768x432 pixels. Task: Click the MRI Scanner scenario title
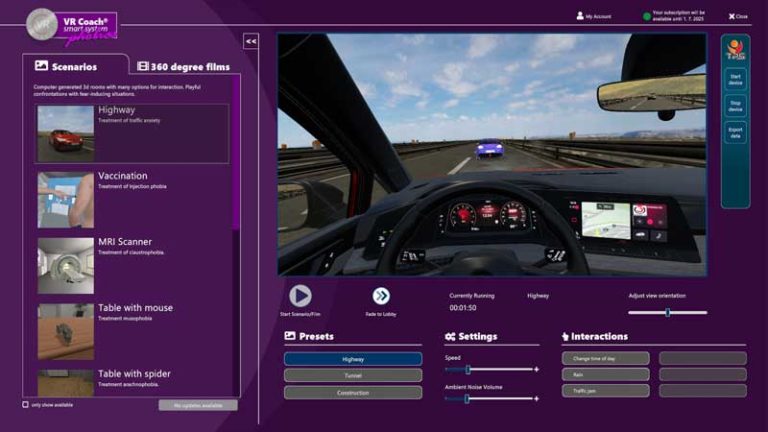[x=125, y=242]
